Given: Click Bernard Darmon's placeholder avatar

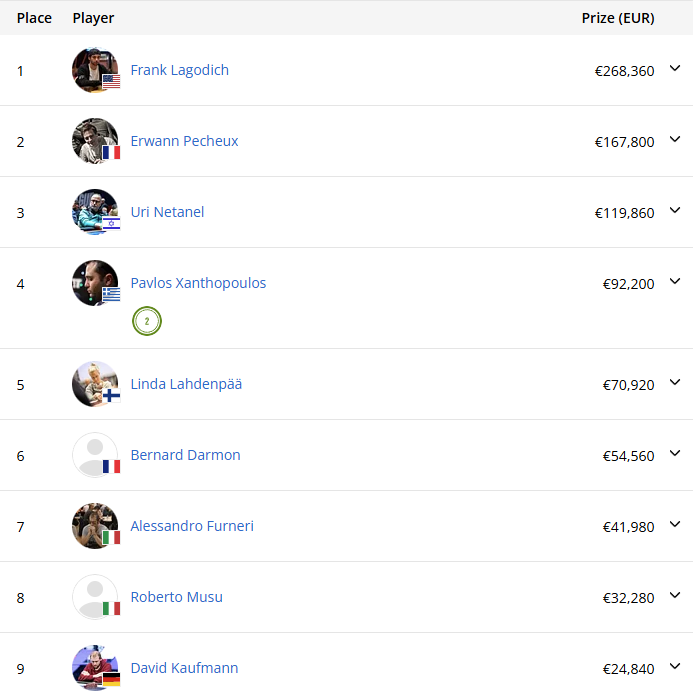Looking at the screenshot, I should pyautogui.click(x=95, y=455).
